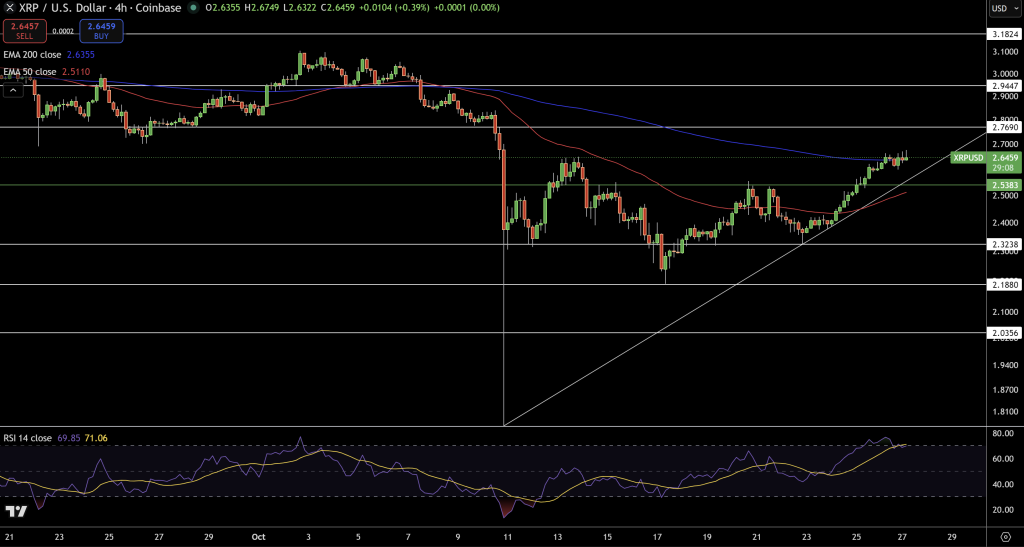Viewport: 1024px width, 547px height.
Task: Click the 2.6459 BUY button
Action: pyautogui.click(x=100, y=31)
